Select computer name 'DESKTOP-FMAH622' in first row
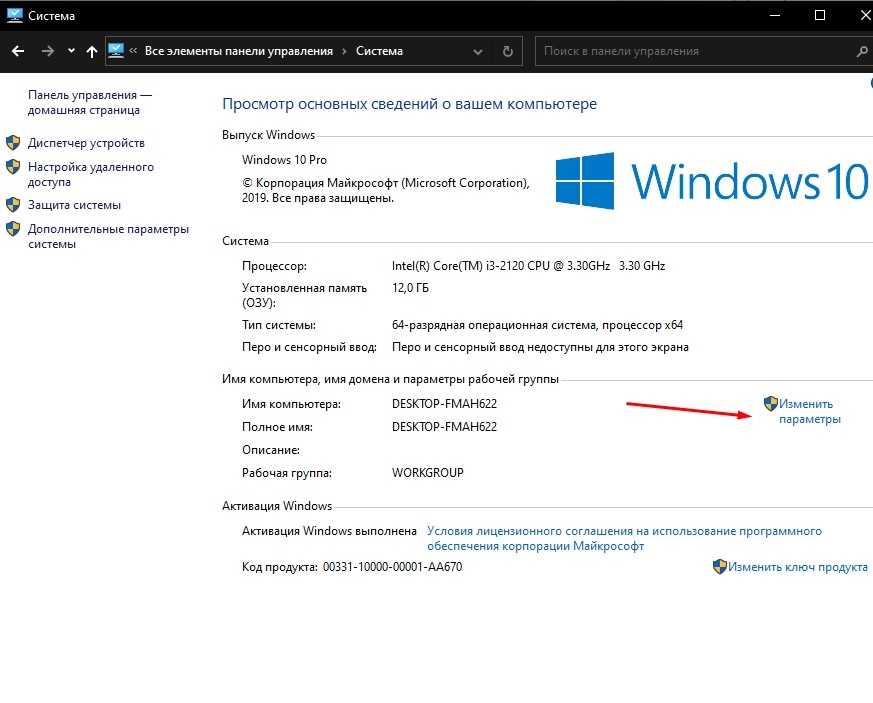 click(444, 404)
